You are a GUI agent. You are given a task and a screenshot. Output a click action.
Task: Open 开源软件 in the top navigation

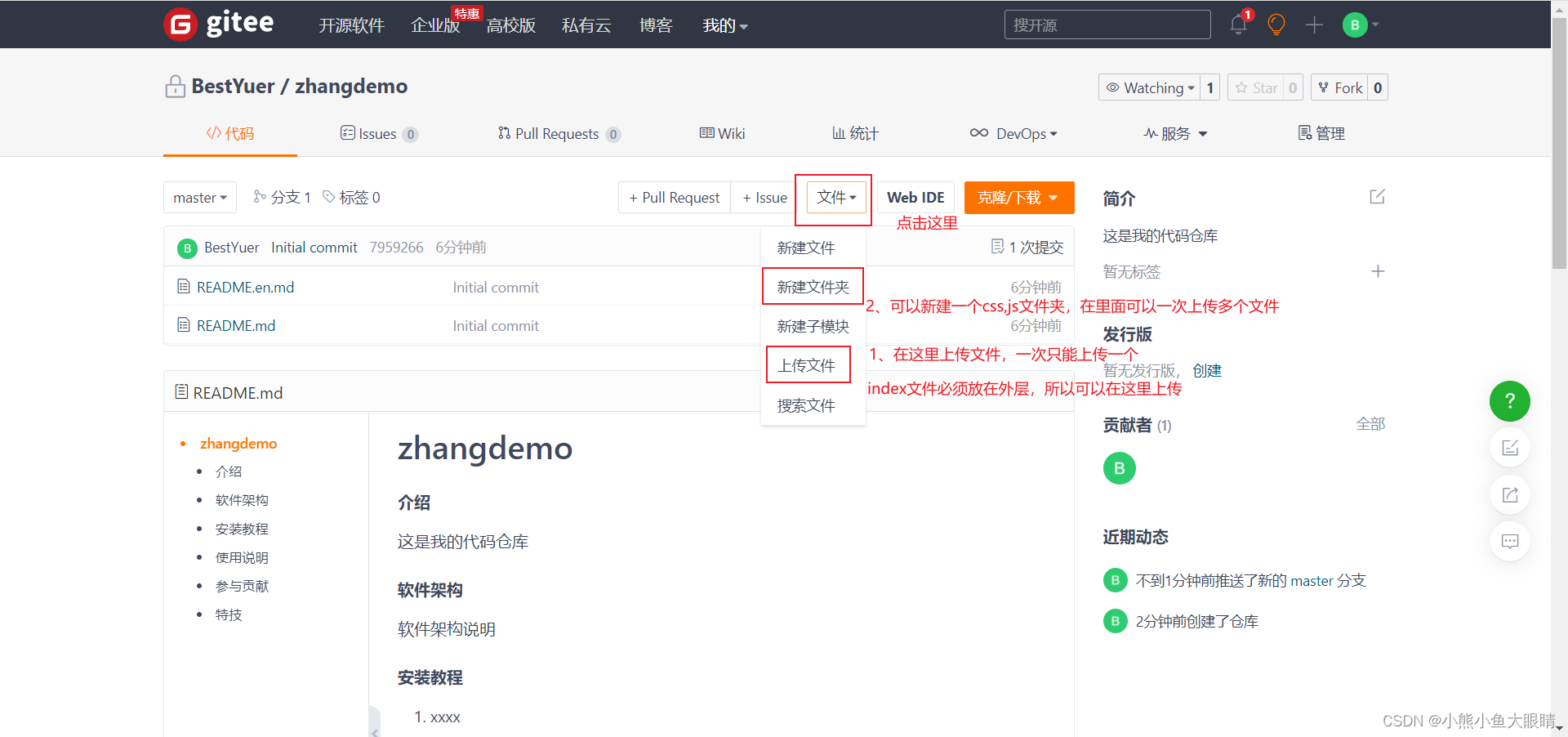[x=351, y=25]
